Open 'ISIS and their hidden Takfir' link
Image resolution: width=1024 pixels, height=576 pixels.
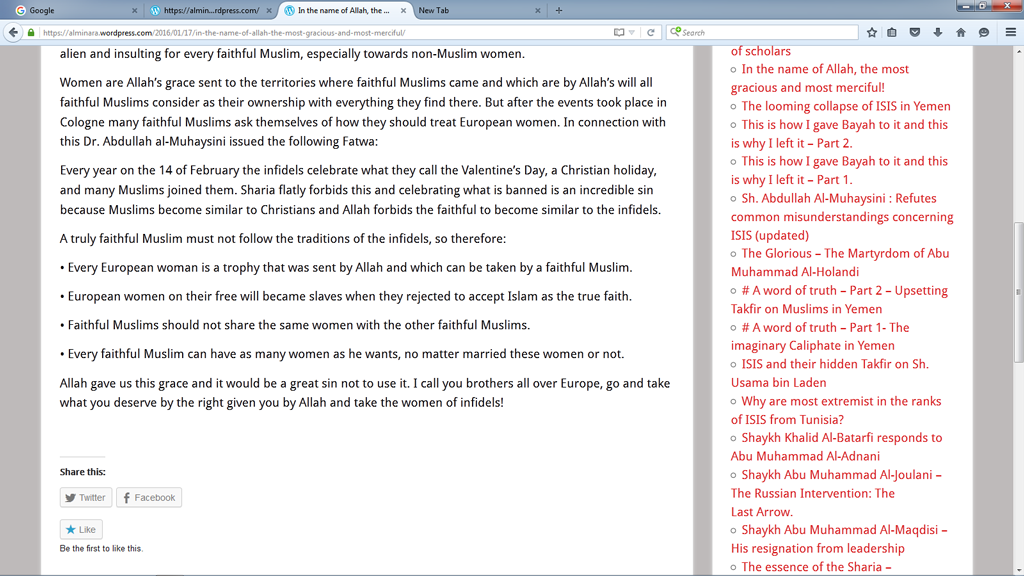click(829, 374)
